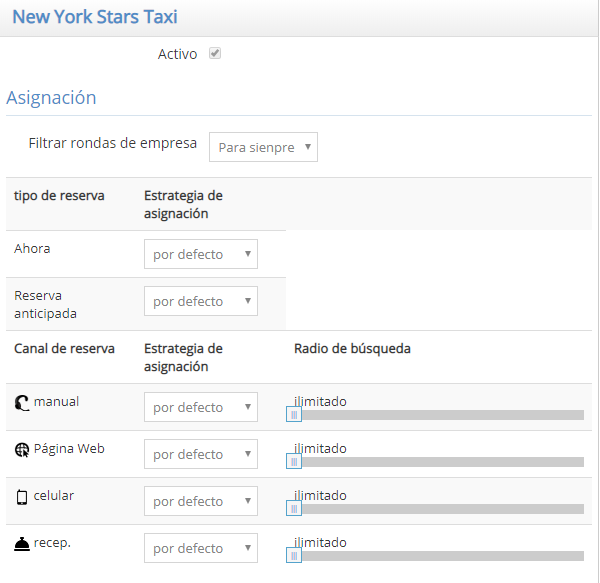Expand the manual channel strategy dropdown
This screenshot has width=600, height=583.
[201, 407]
